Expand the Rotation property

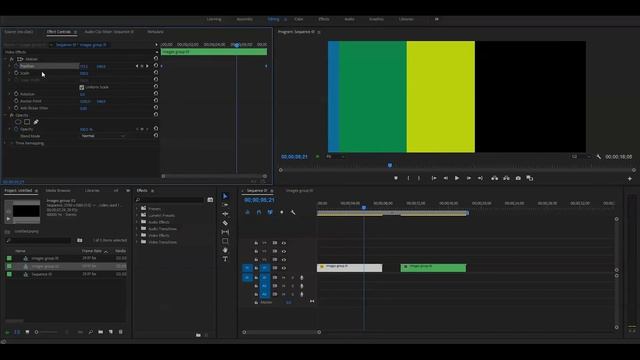pyautogui.click(x=10, y=94)
